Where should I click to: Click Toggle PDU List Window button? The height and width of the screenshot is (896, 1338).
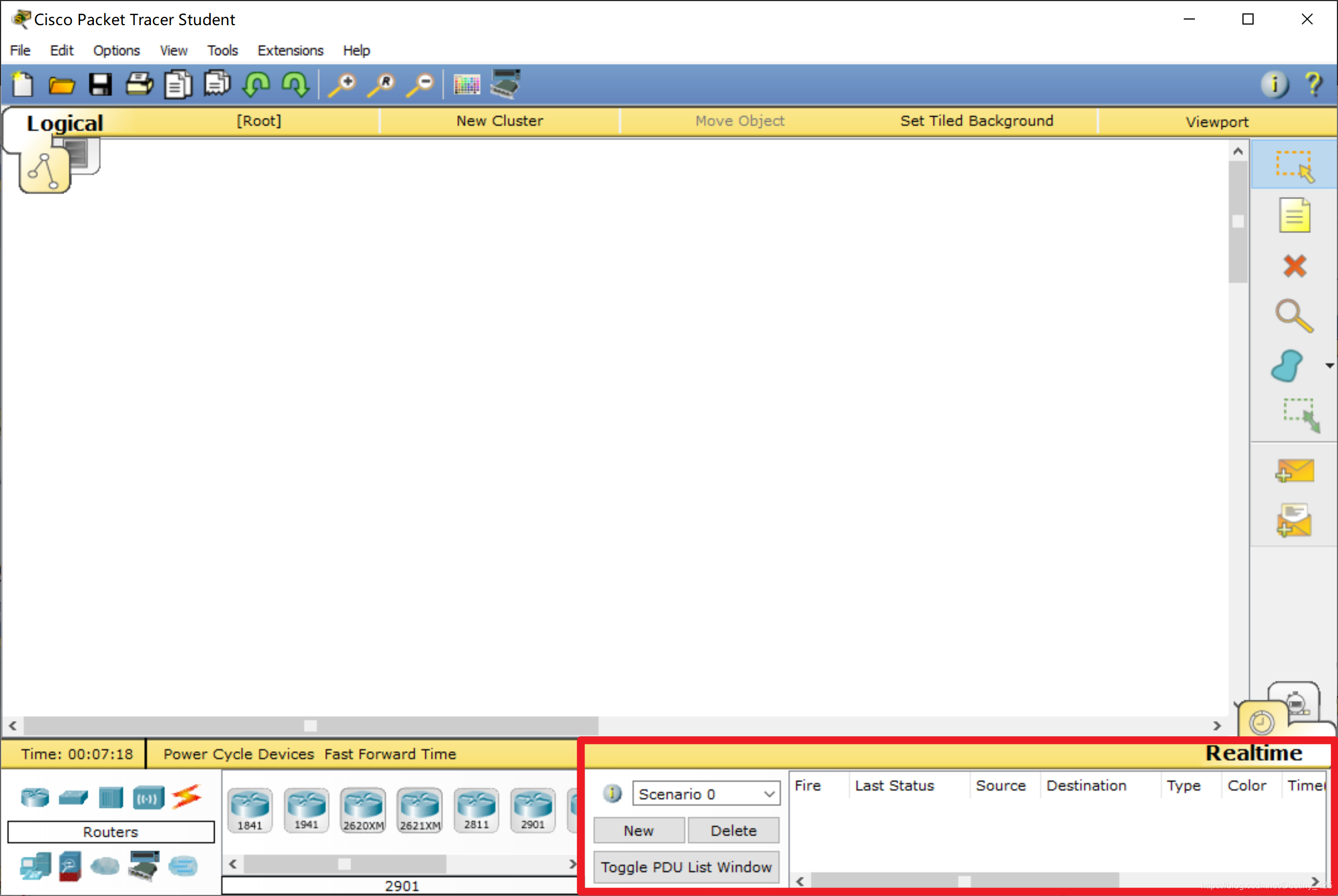tap(688, 866)
